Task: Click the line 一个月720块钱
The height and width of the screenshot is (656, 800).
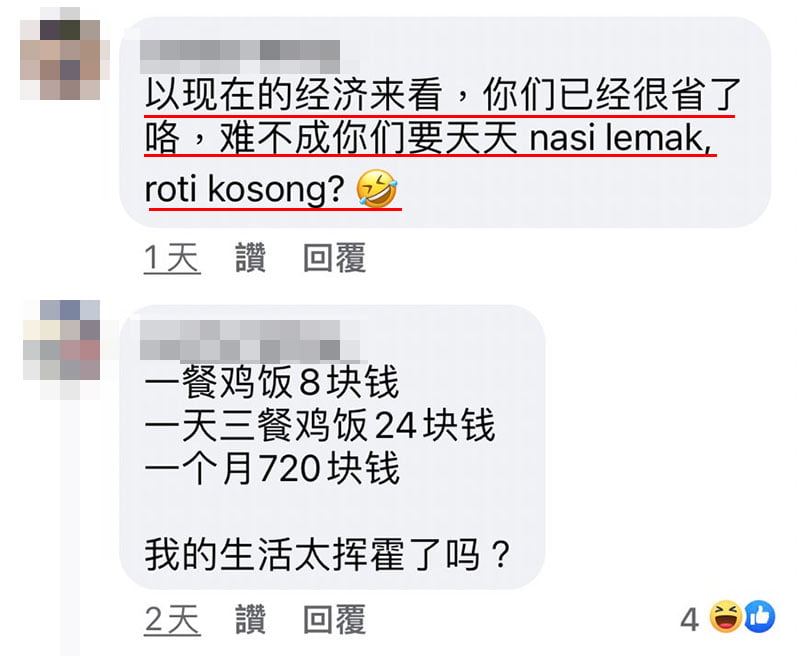Action: [x=272, y=468]
